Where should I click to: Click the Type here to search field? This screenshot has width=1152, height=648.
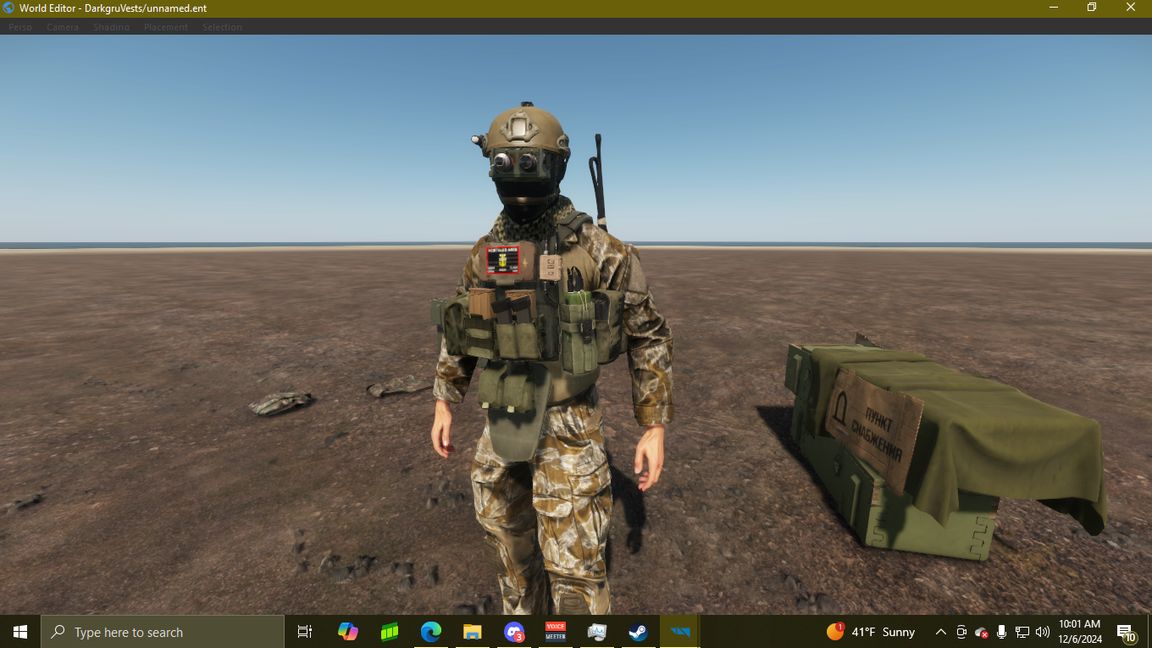point(160,631)
